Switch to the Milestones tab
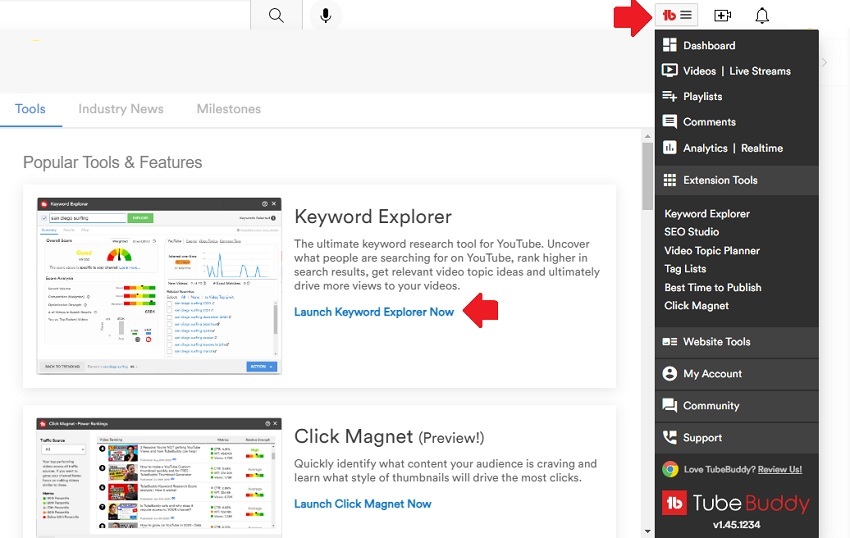The image size is (850, 538). click(229, 109)
